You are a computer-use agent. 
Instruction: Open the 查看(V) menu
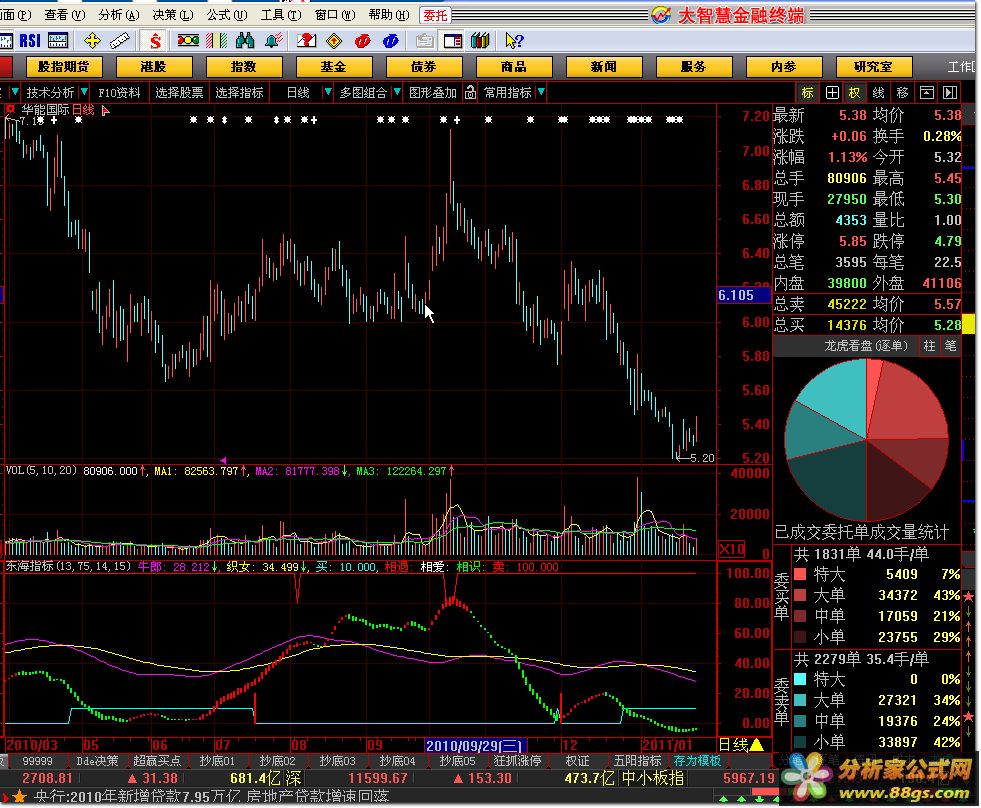[x=65, y=14]
